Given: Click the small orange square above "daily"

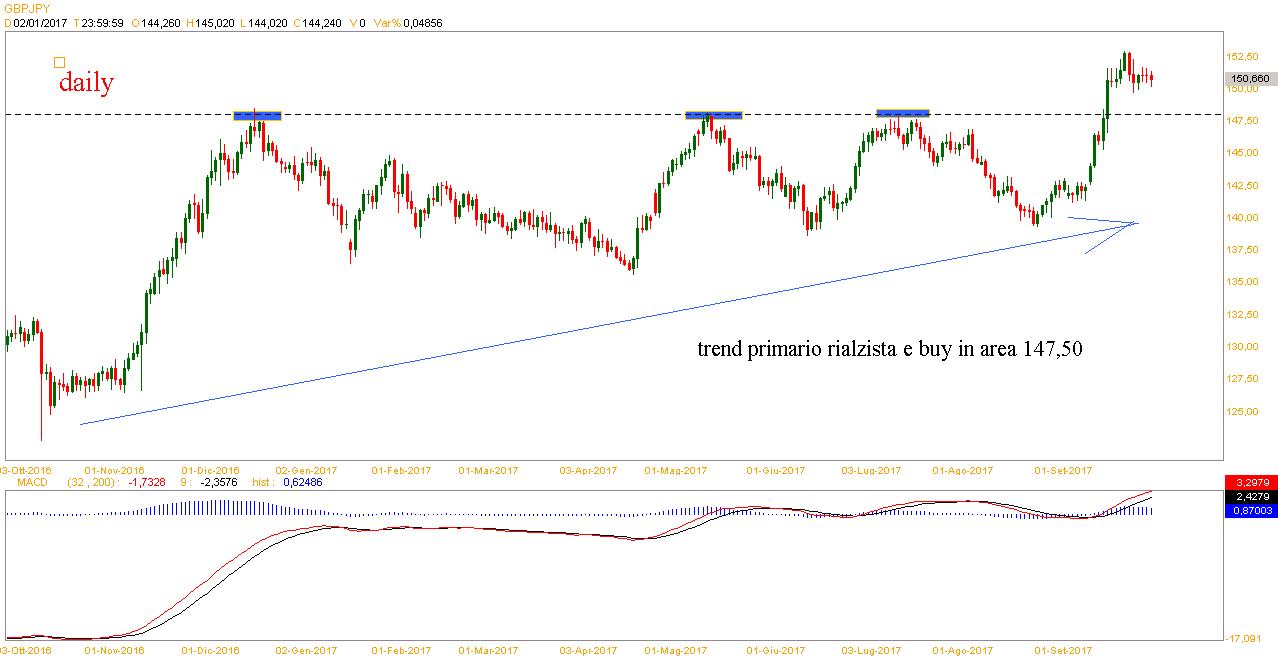Looking at the screenshot, I should 60,62.
